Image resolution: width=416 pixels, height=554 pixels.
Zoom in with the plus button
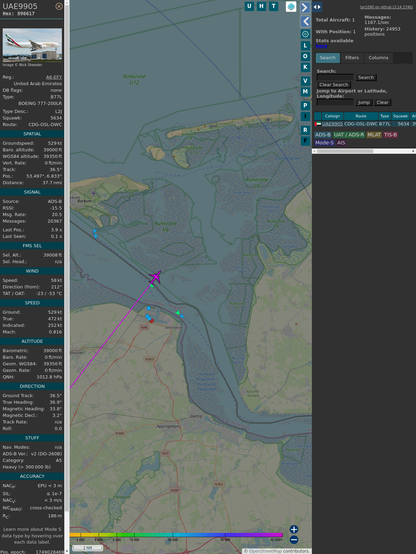click(x=294, y=529)
